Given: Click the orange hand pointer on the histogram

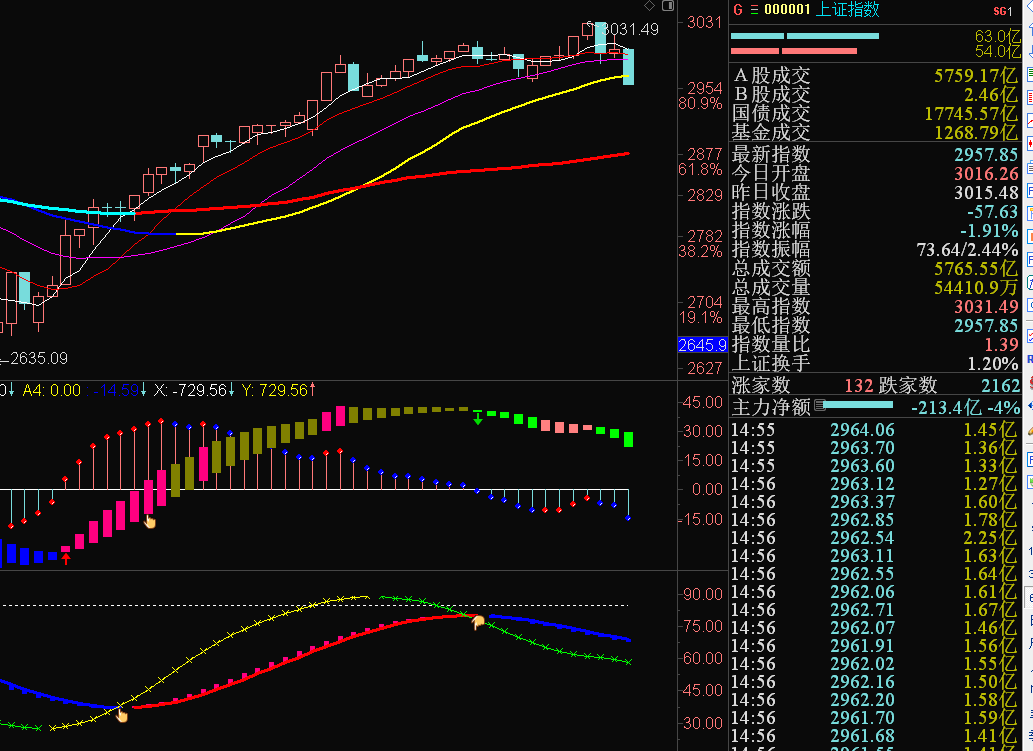Looking at the screenshot, I should [150, 522].
